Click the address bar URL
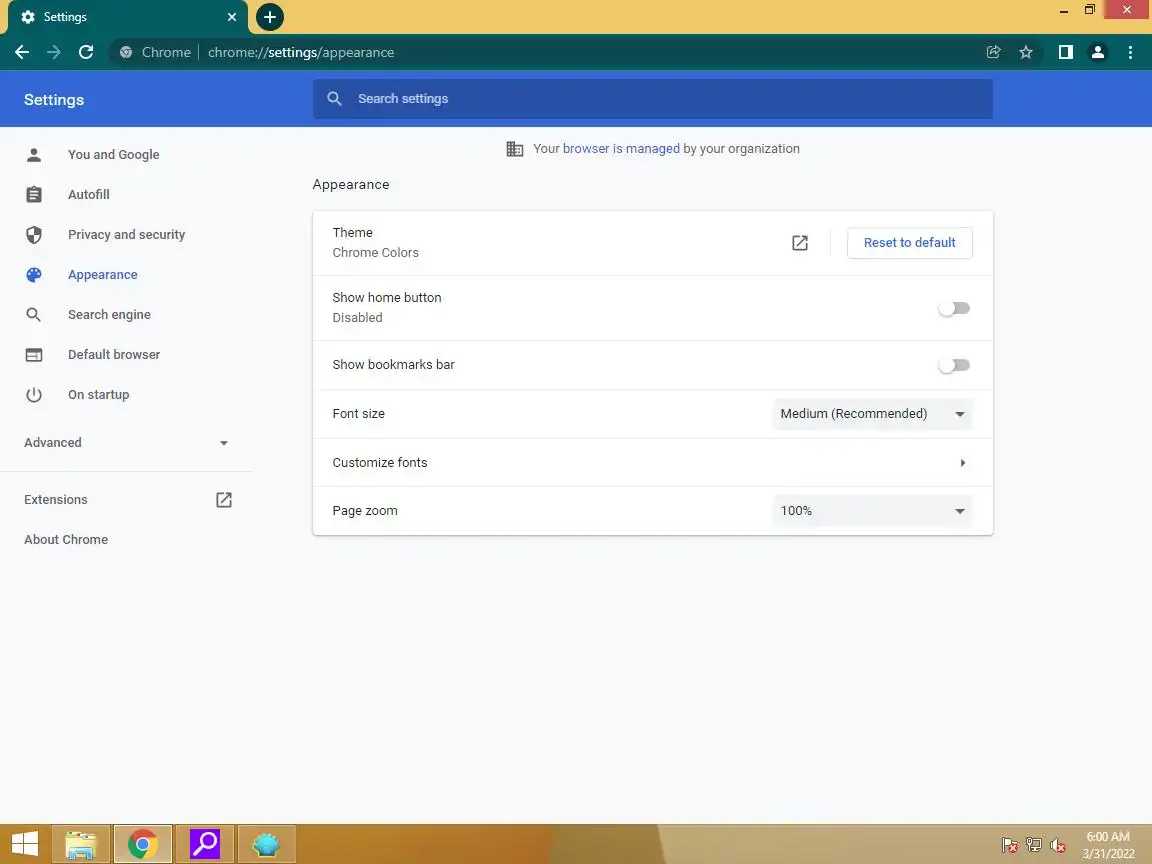The image size is (1152, 864). coord(300,52)
